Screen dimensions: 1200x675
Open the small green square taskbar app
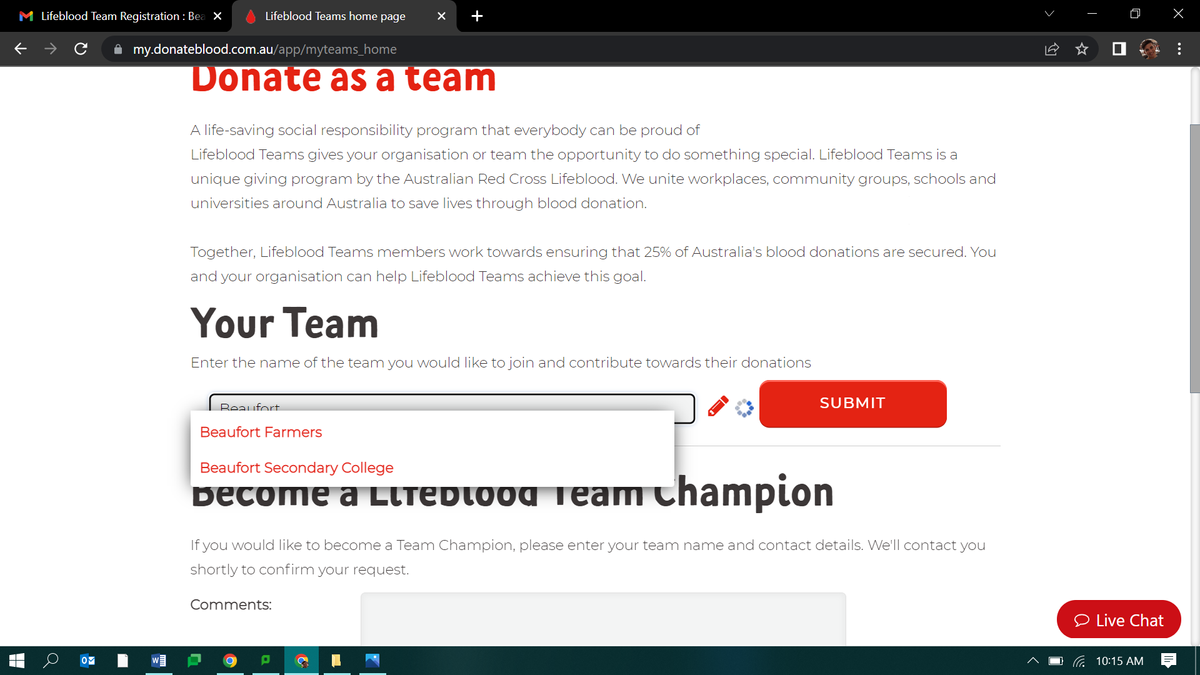click(x=265, y=660)
